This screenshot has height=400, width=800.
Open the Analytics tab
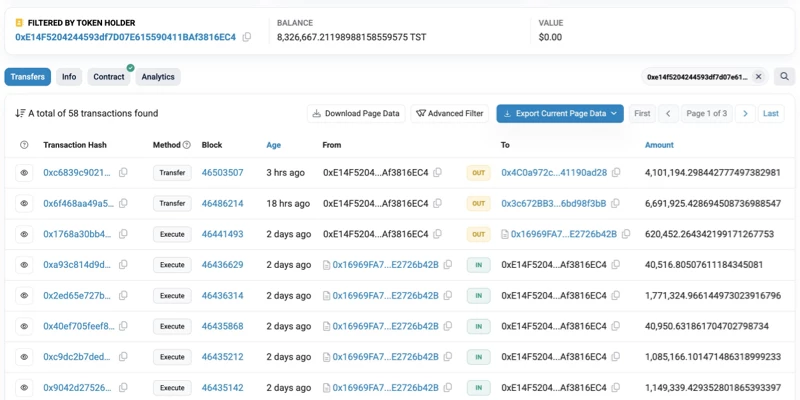158,77
